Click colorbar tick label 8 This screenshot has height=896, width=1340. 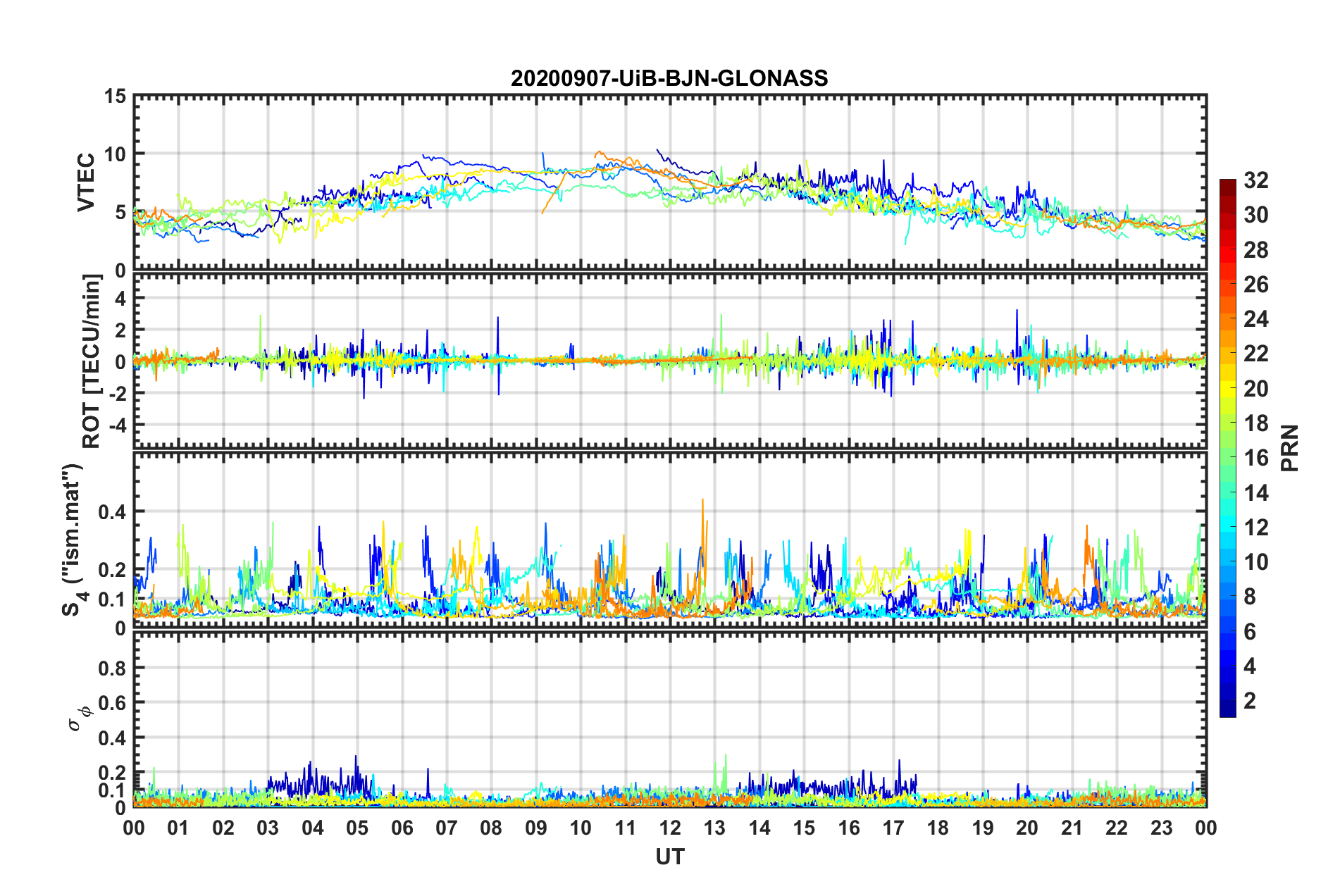coord(1250,597)
